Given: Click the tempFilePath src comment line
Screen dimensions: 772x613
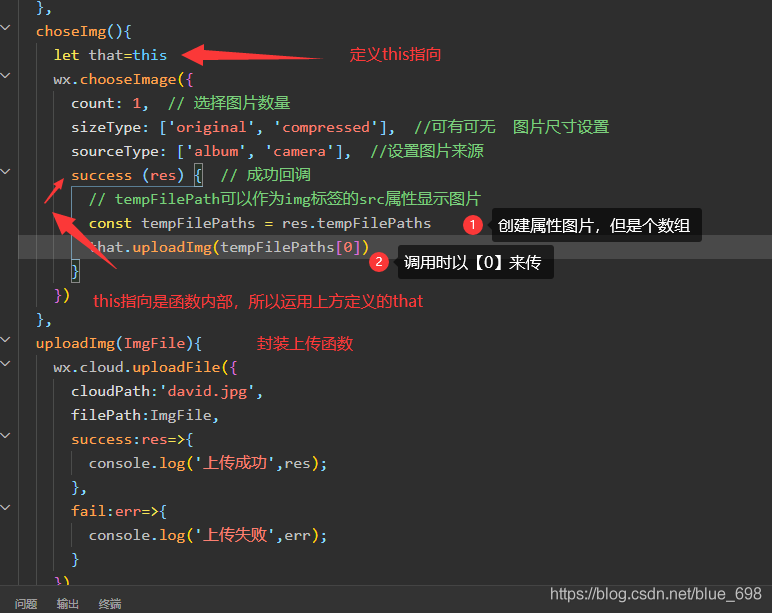Looking at the screenshot, I should [285, 199].
